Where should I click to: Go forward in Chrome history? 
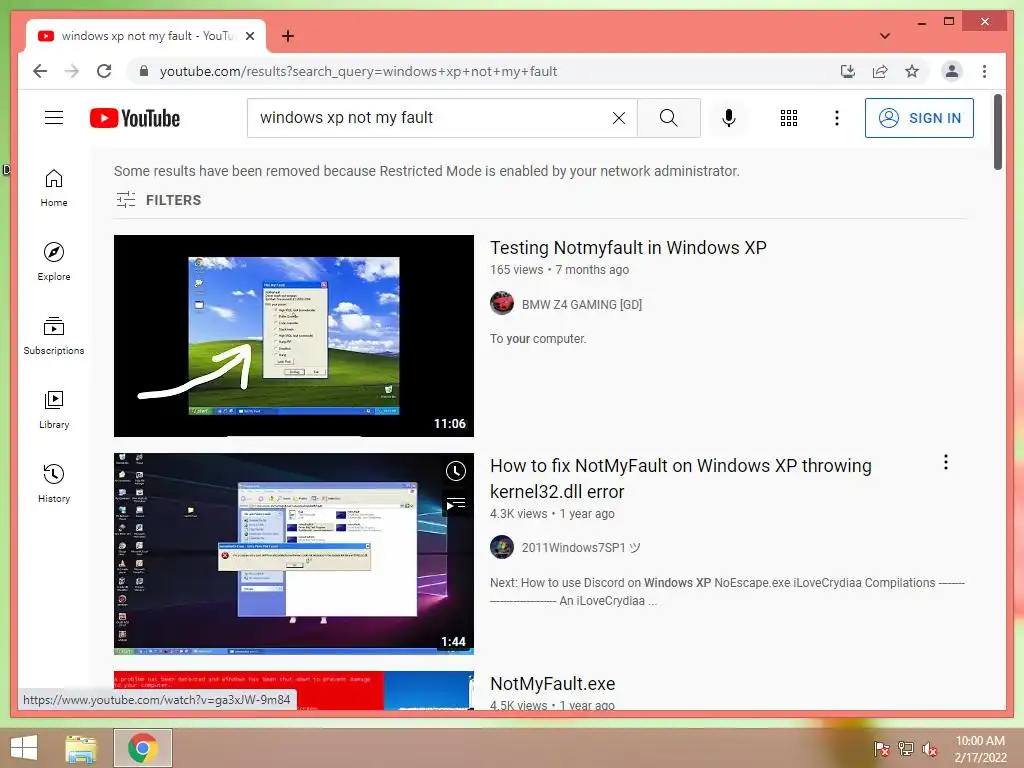pyautogui.click(x=72, y=71)
